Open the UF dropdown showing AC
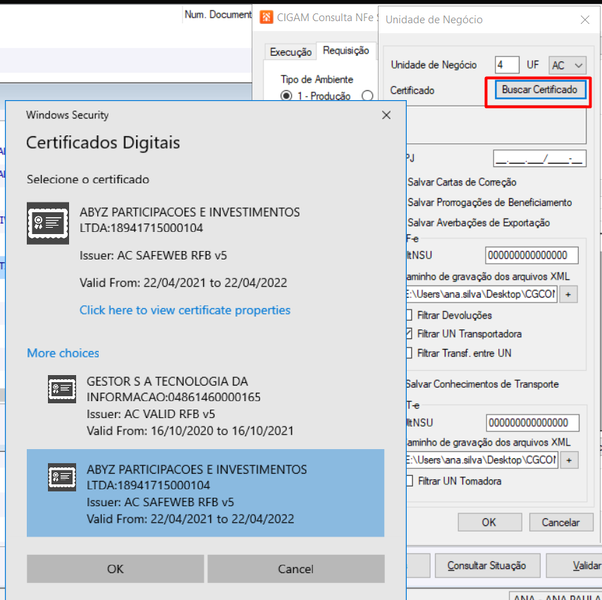Image resolution: width=602 pixels, height=600 pixels. (x=567, y=65)
